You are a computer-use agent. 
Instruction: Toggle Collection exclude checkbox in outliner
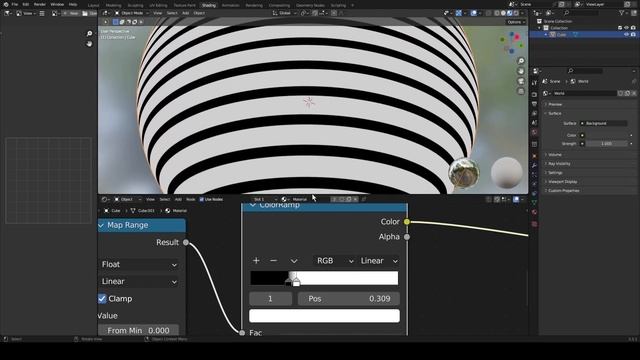[x=620, y=28]
